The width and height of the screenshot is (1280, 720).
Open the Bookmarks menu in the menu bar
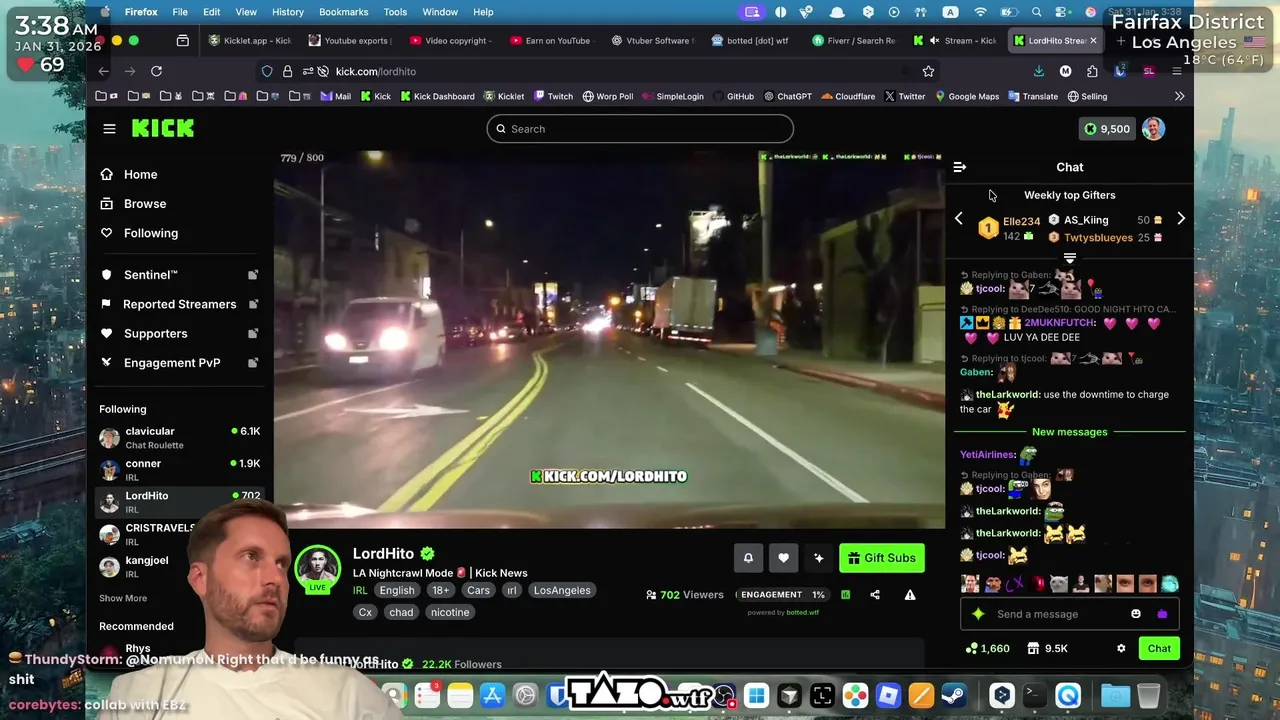[x=343, y=12]
